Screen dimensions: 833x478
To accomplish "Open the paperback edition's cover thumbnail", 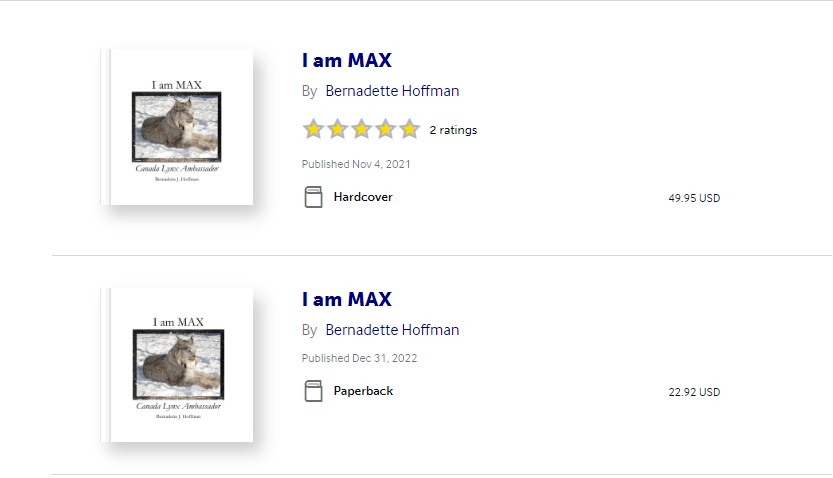I will [177, 365].
